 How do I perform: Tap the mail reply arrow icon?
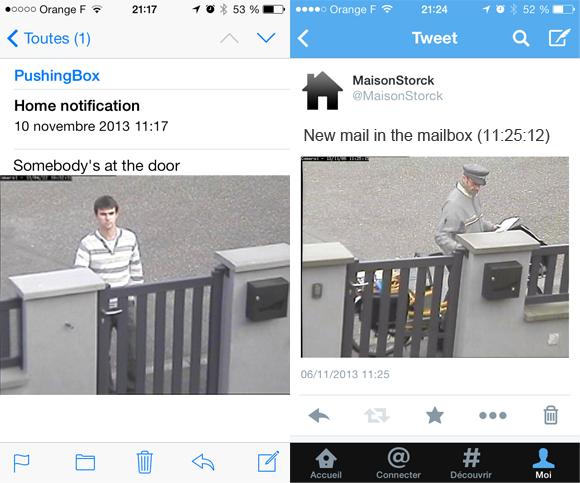(203, 462)
